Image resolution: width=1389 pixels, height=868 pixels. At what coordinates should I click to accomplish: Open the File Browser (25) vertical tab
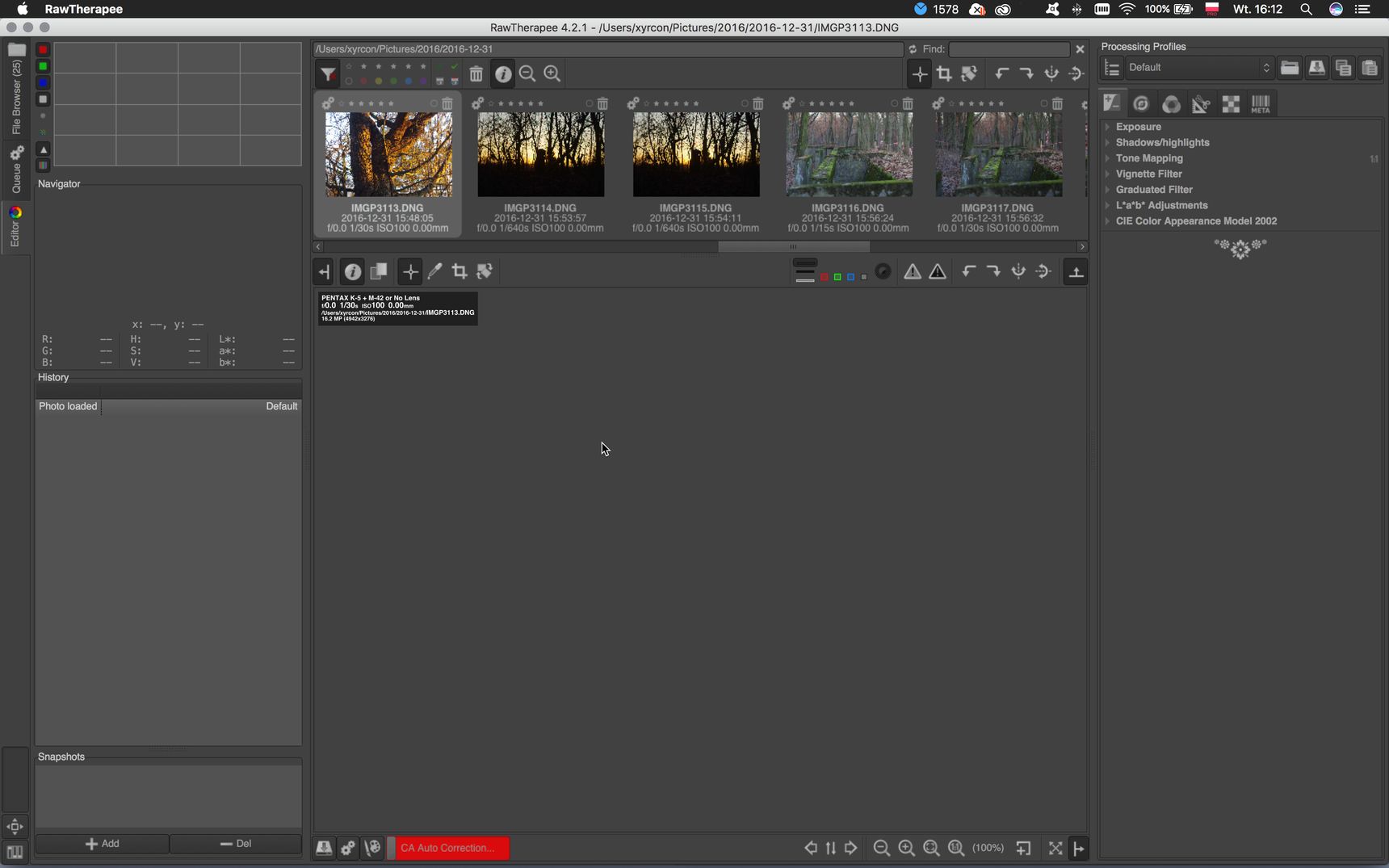point(15,90)
